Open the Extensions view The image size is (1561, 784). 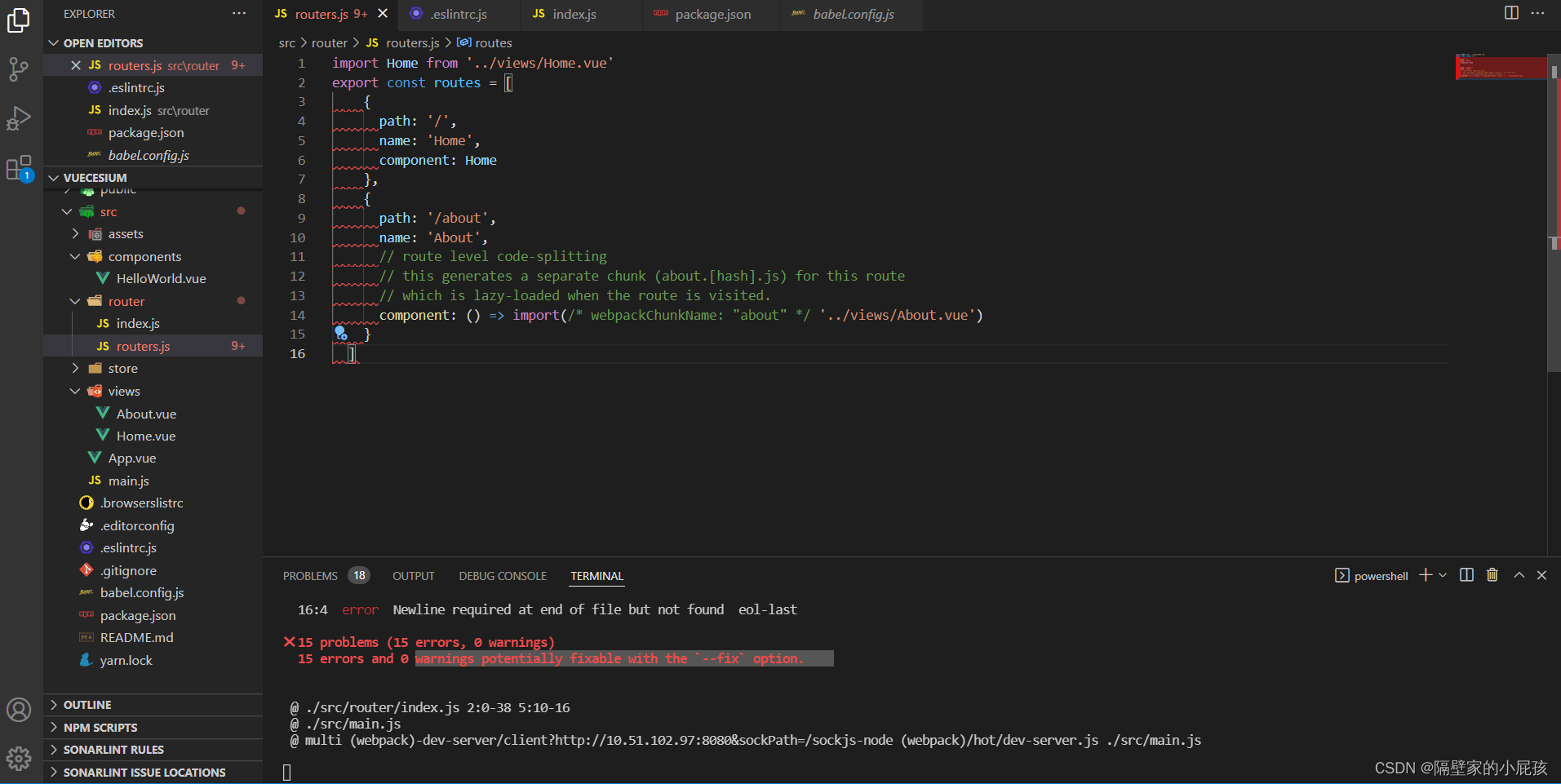(19, 169)
